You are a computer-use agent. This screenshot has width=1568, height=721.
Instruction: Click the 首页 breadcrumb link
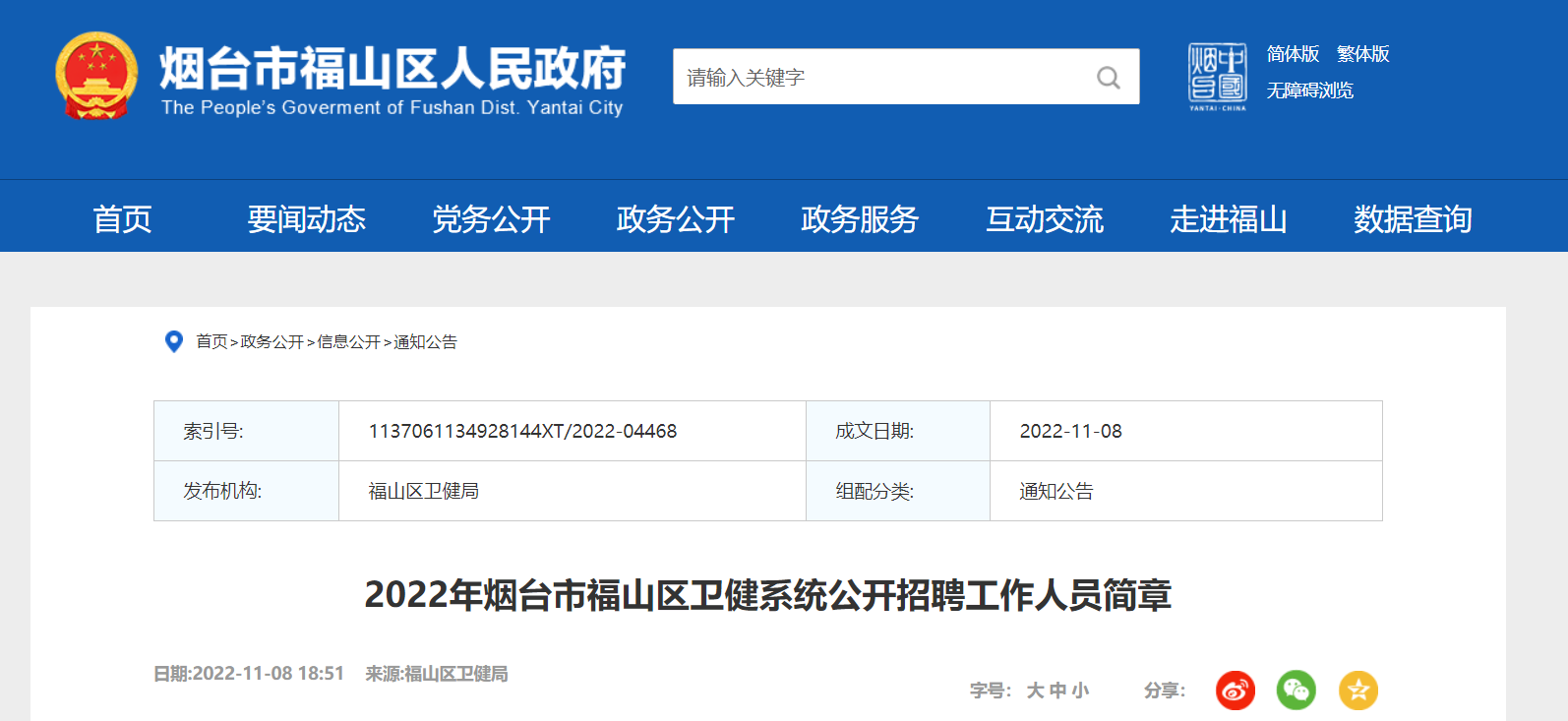pos(211,341)
